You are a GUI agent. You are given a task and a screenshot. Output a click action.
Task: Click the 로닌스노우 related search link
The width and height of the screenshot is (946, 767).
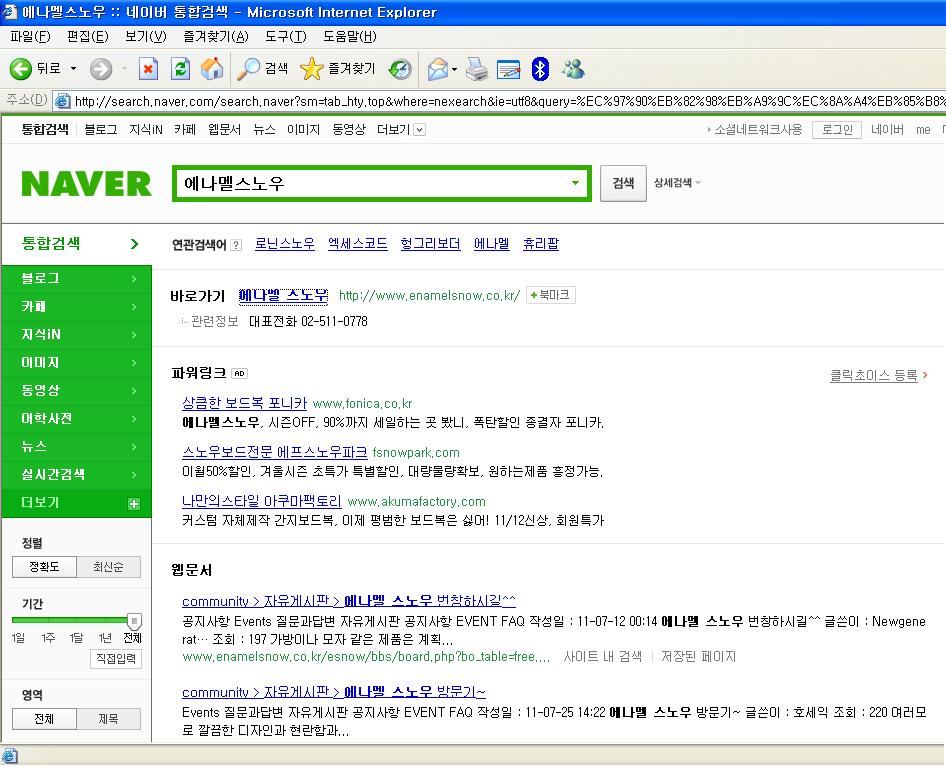285,244
